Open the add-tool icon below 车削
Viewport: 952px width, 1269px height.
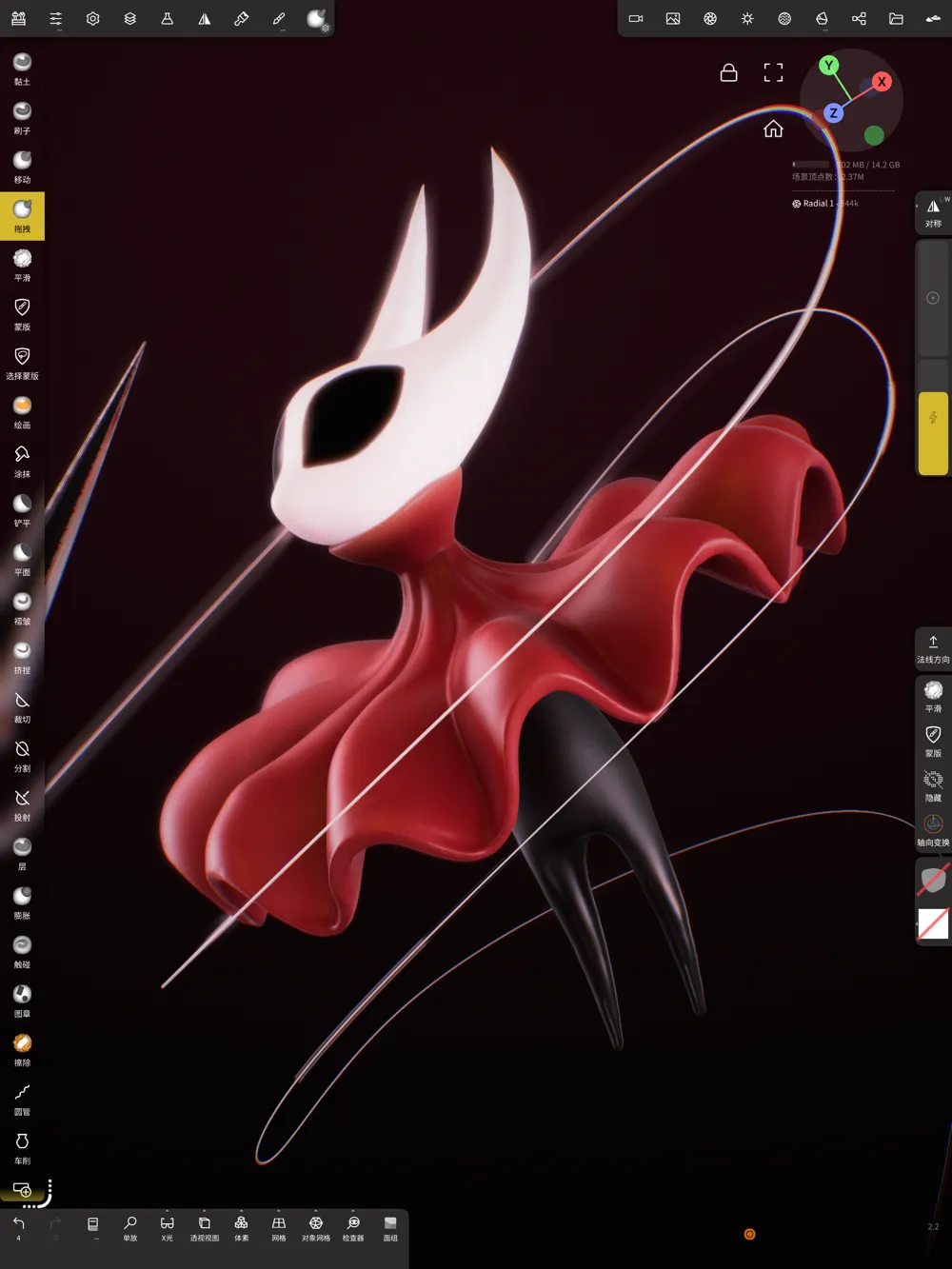[22, 1190]
